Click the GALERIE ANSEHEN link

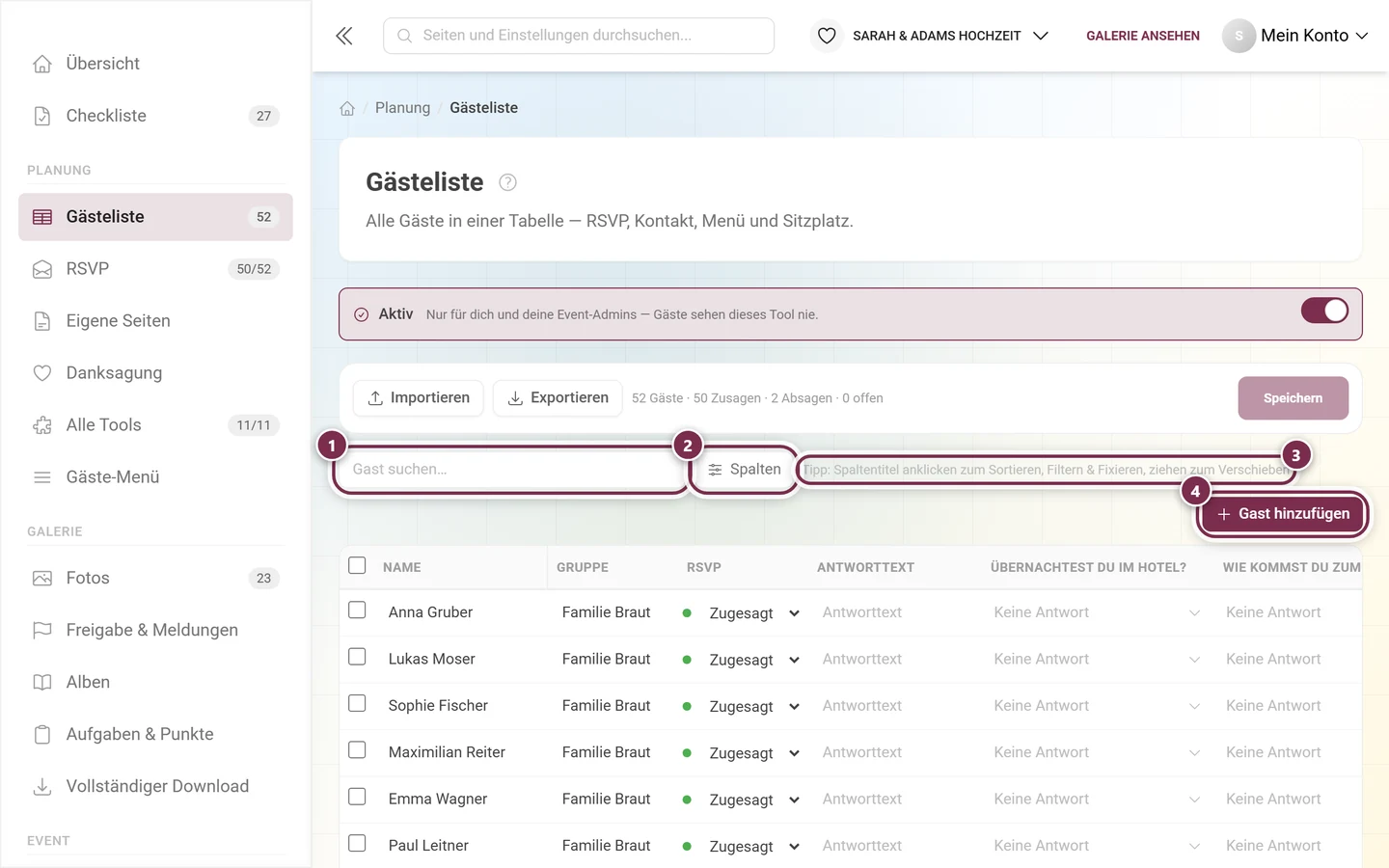1143,36
